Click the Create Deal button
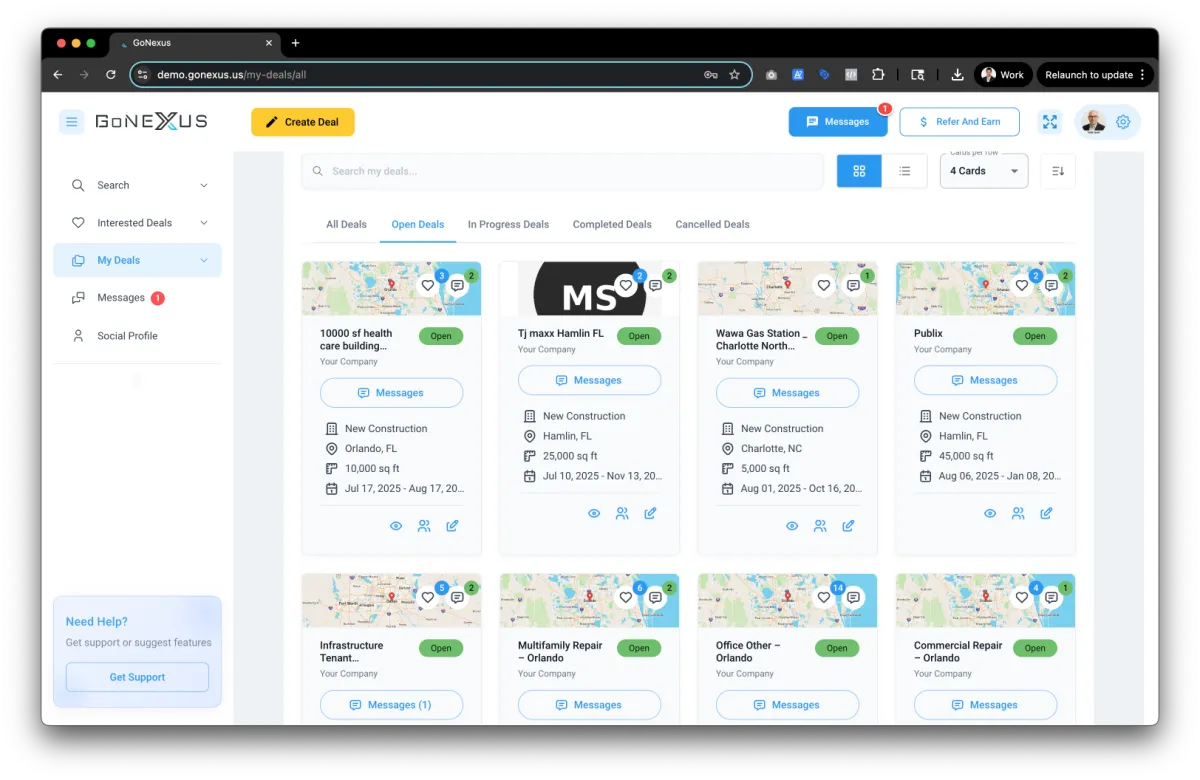The width and height of the screenshot is (1200, 780). [303, 122]
